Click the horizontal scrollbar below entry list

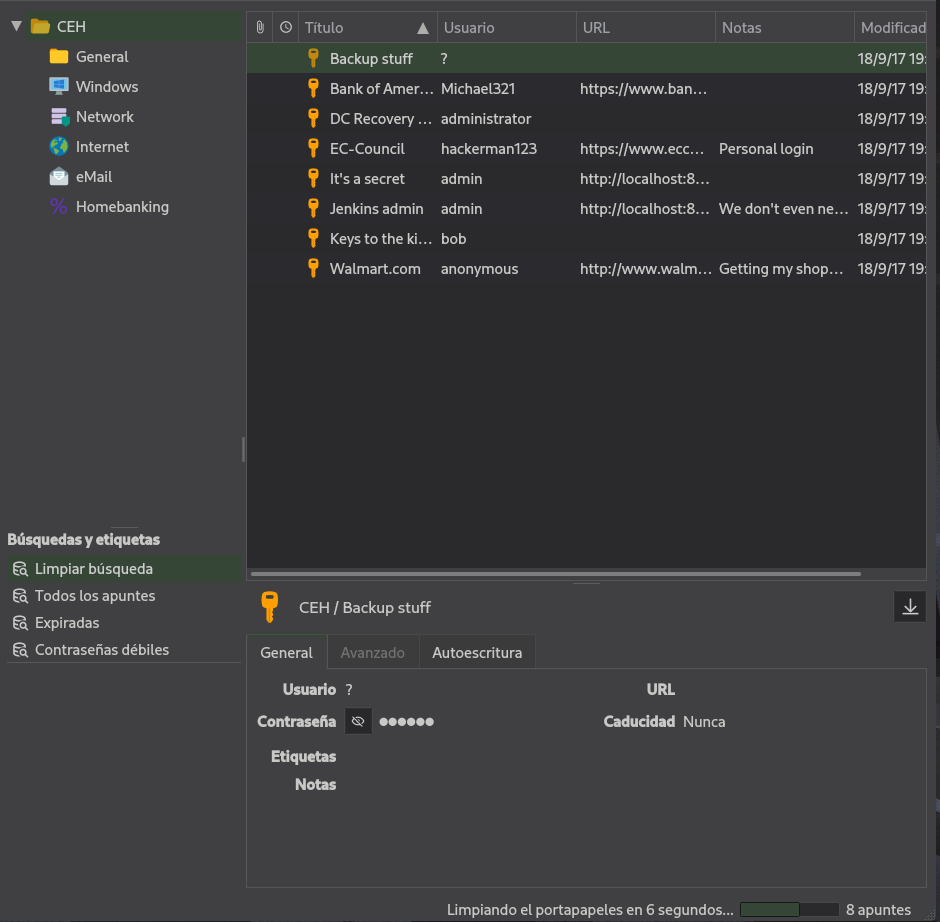[556, 574]
